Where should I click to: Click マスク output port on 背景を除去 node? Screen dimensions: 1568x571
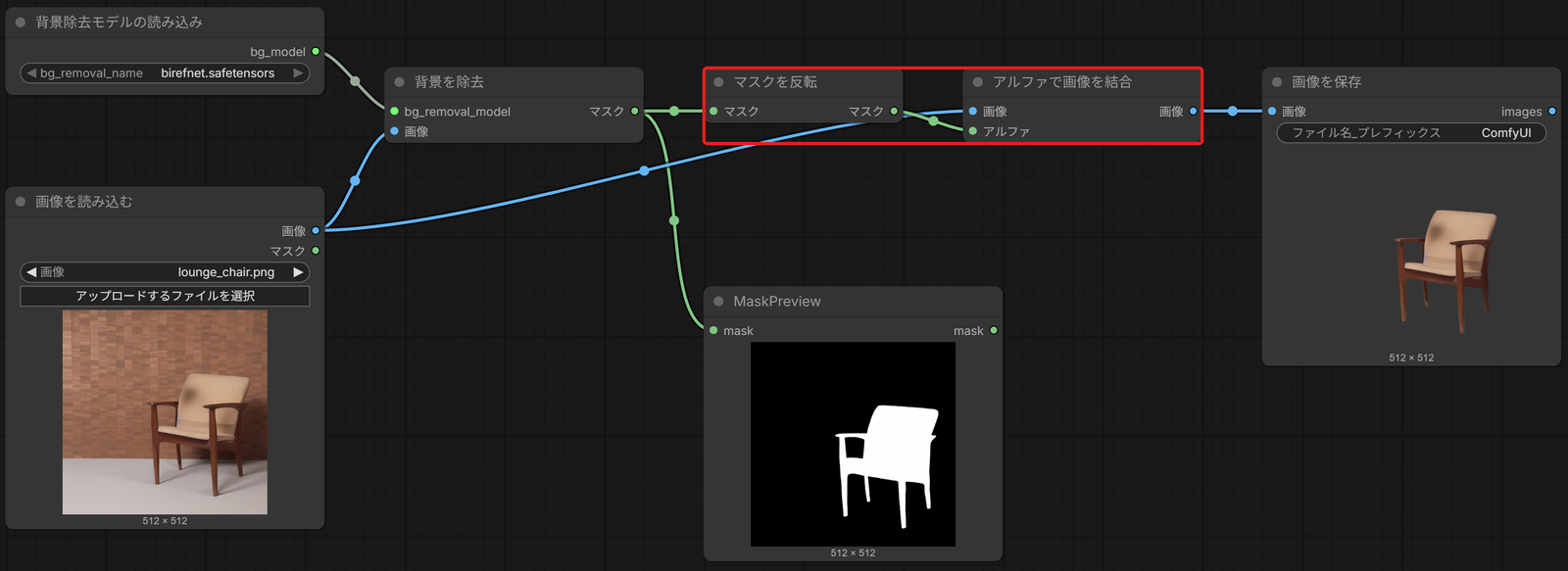(x=635, y=112)
